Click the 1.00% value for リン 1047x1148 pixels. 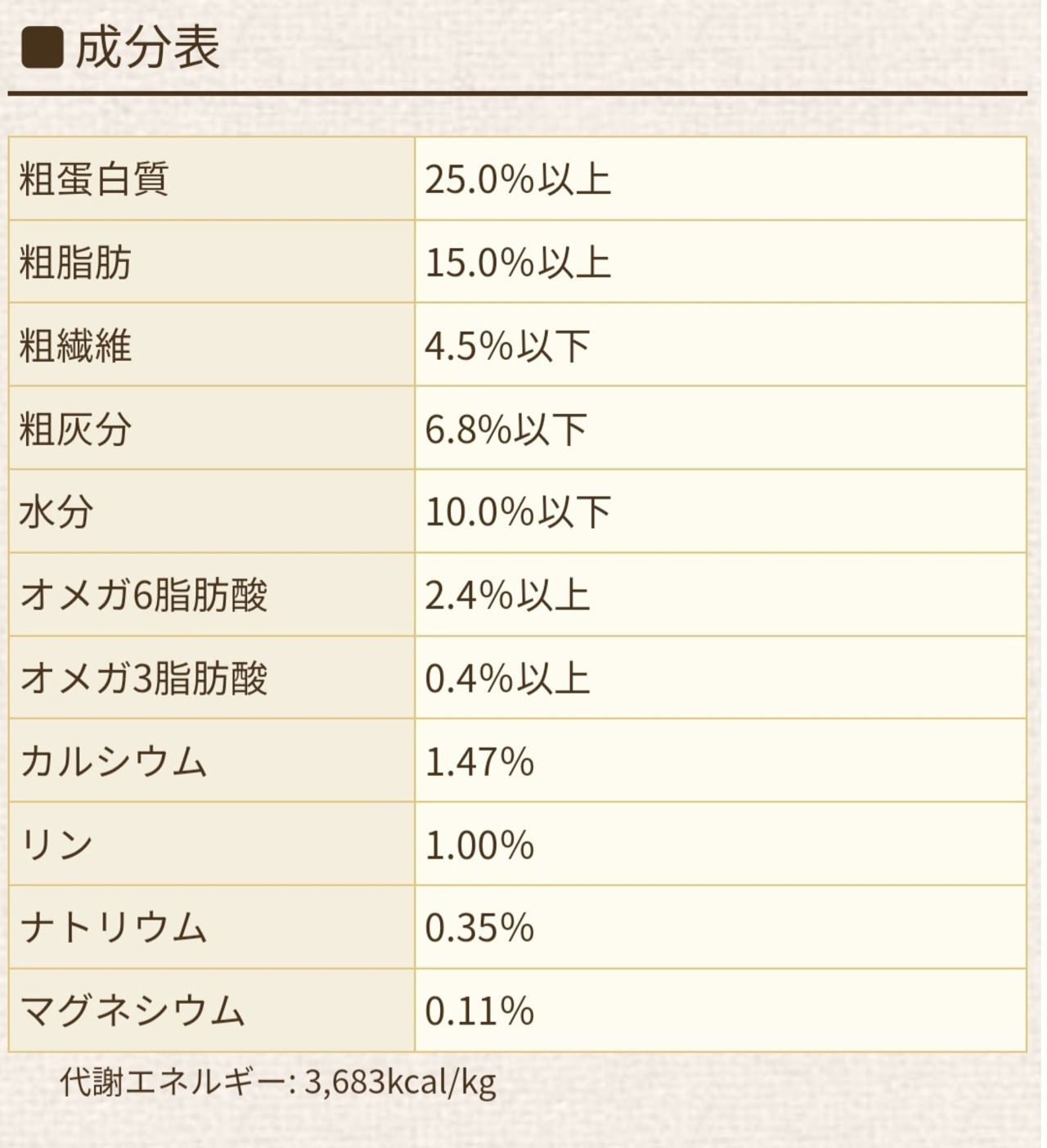tap(479, 845)
